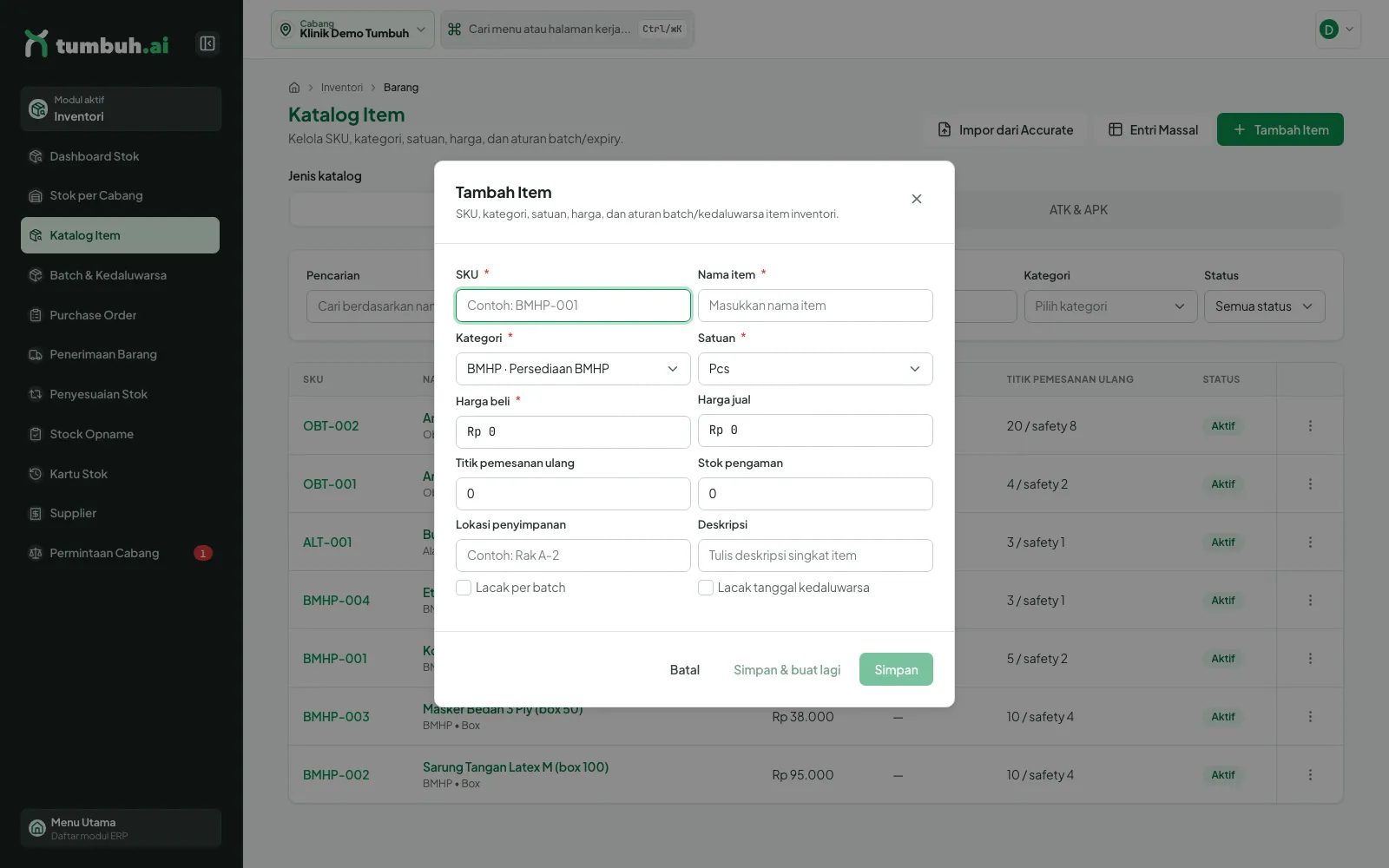Viewport: 1389px width, 868px height.
Task: Click the Impor dari Accurate file icon
Action: coord(945,129)
